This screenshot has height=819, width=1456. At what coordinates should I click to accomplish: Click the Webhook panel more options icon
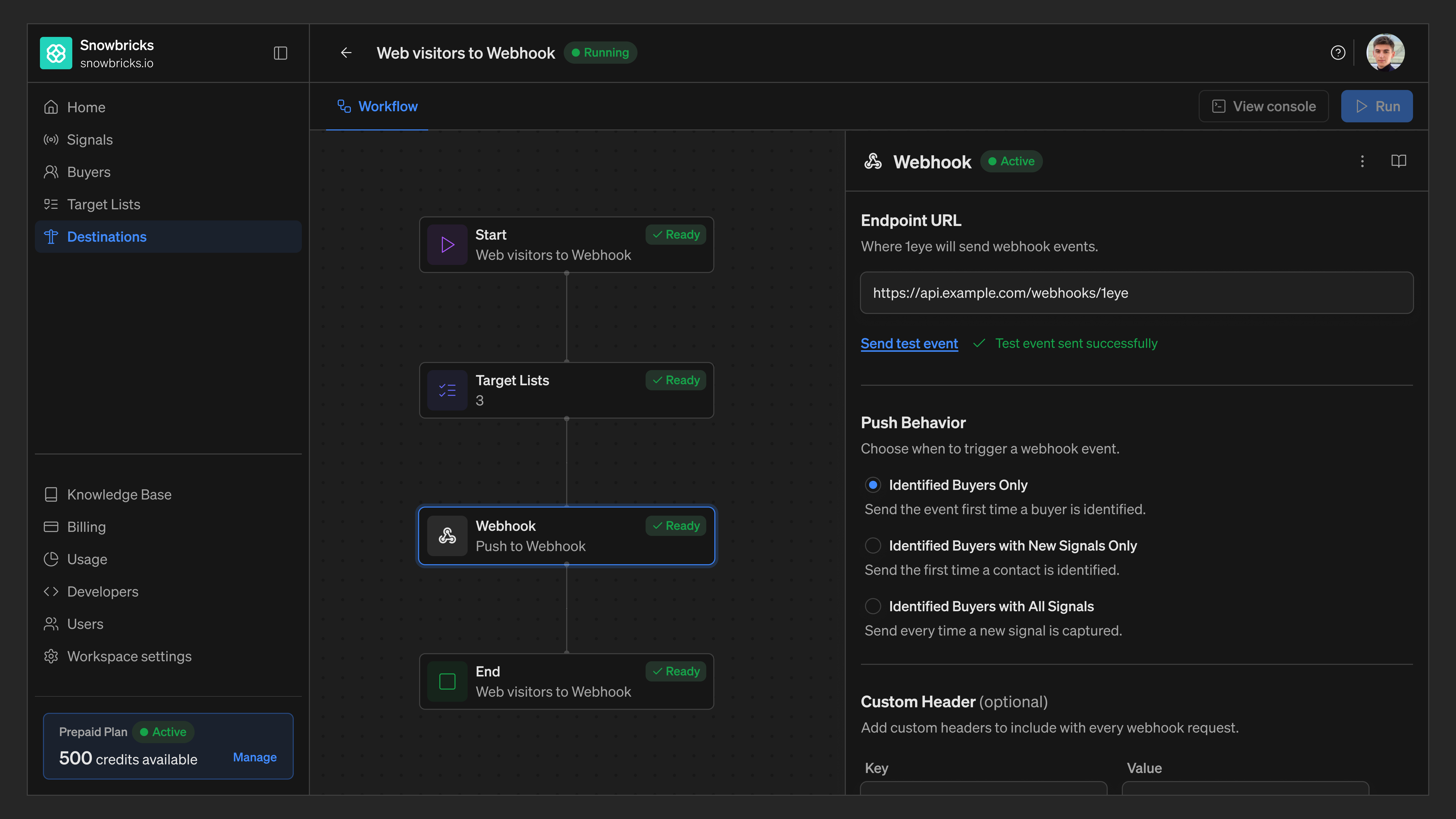coord(1362,162)
